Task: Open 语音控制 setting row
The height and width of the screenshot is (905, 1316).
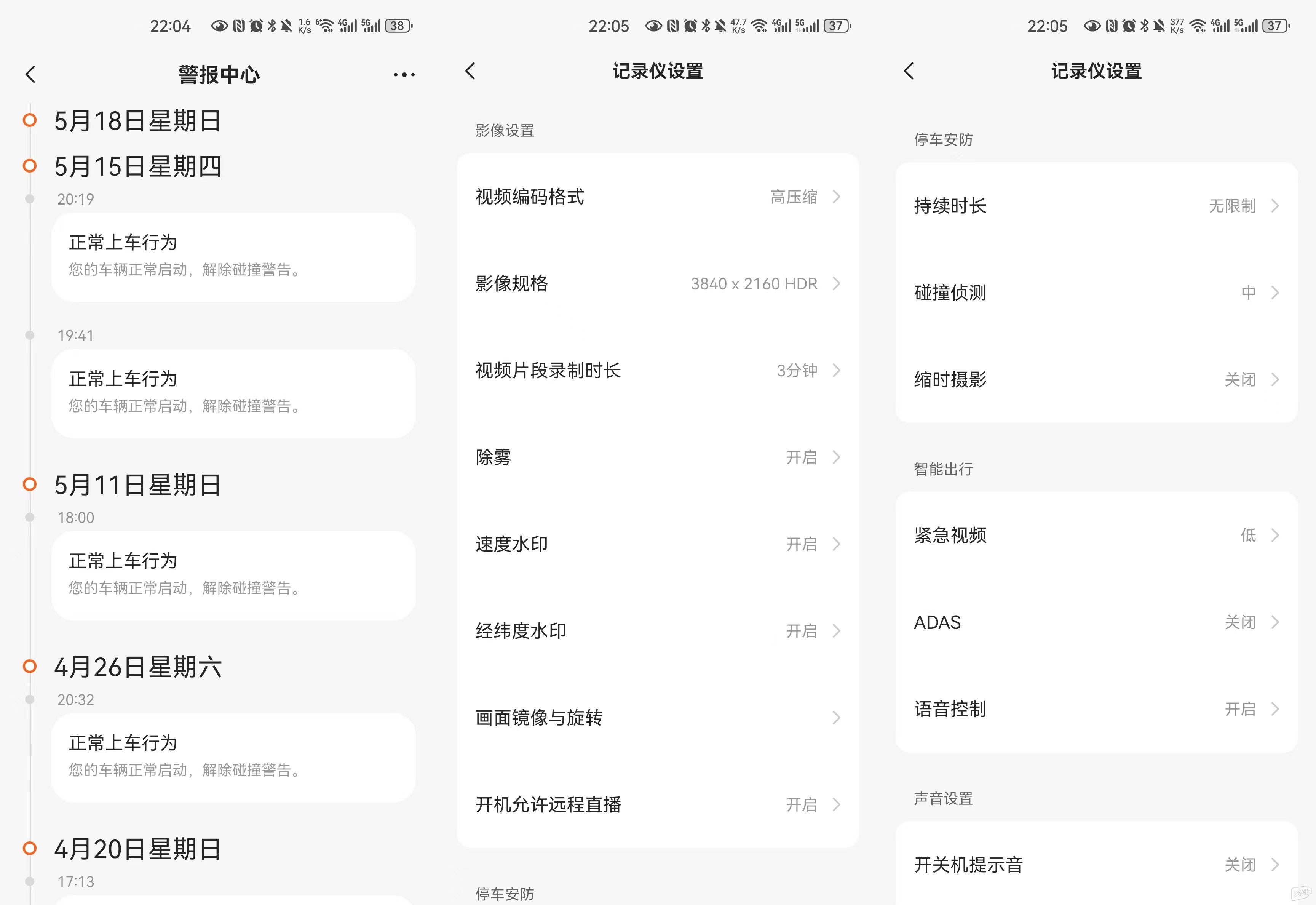Action: 1097,709
